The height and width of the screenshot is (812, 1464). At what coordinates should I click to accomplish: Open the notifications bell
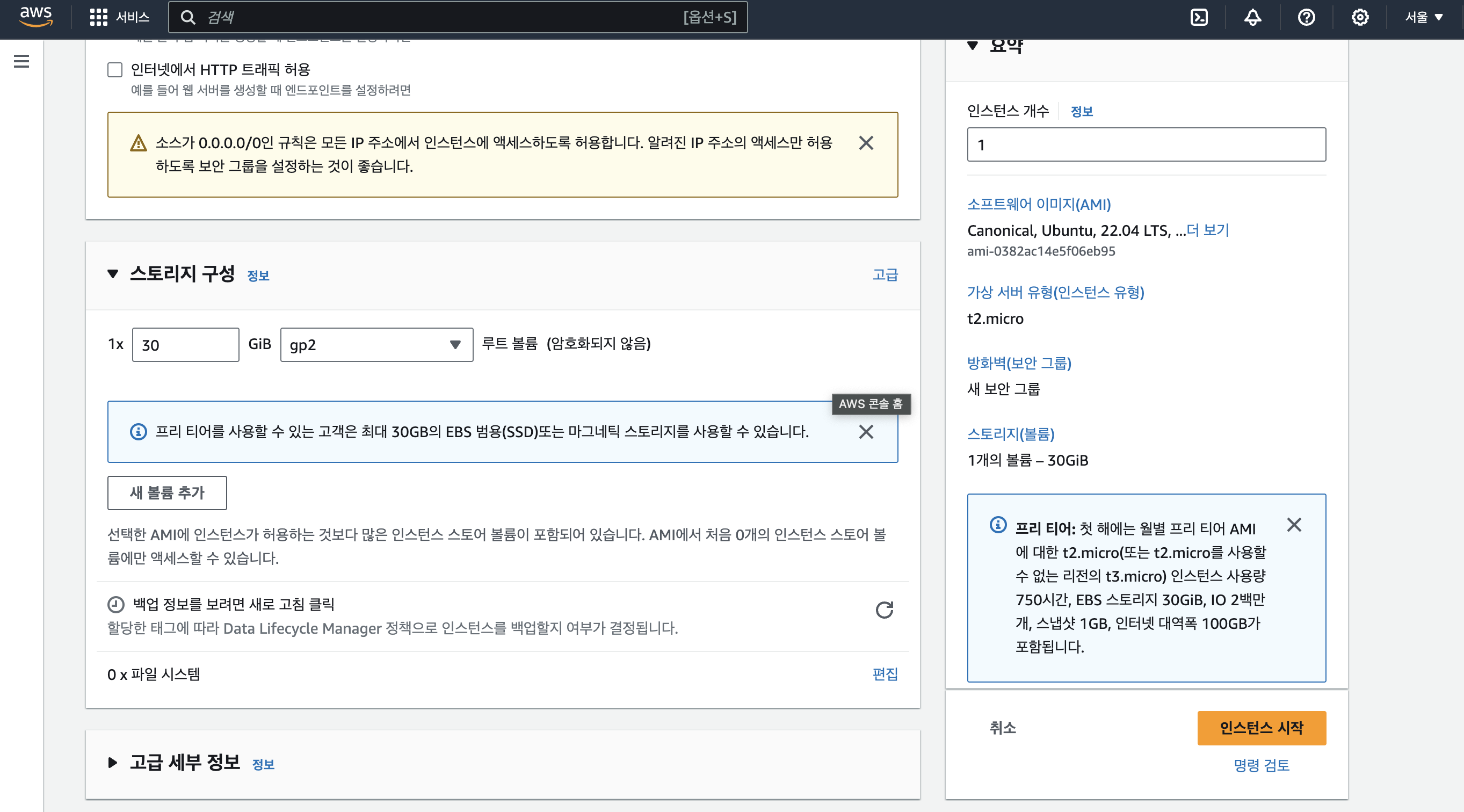1252,17
